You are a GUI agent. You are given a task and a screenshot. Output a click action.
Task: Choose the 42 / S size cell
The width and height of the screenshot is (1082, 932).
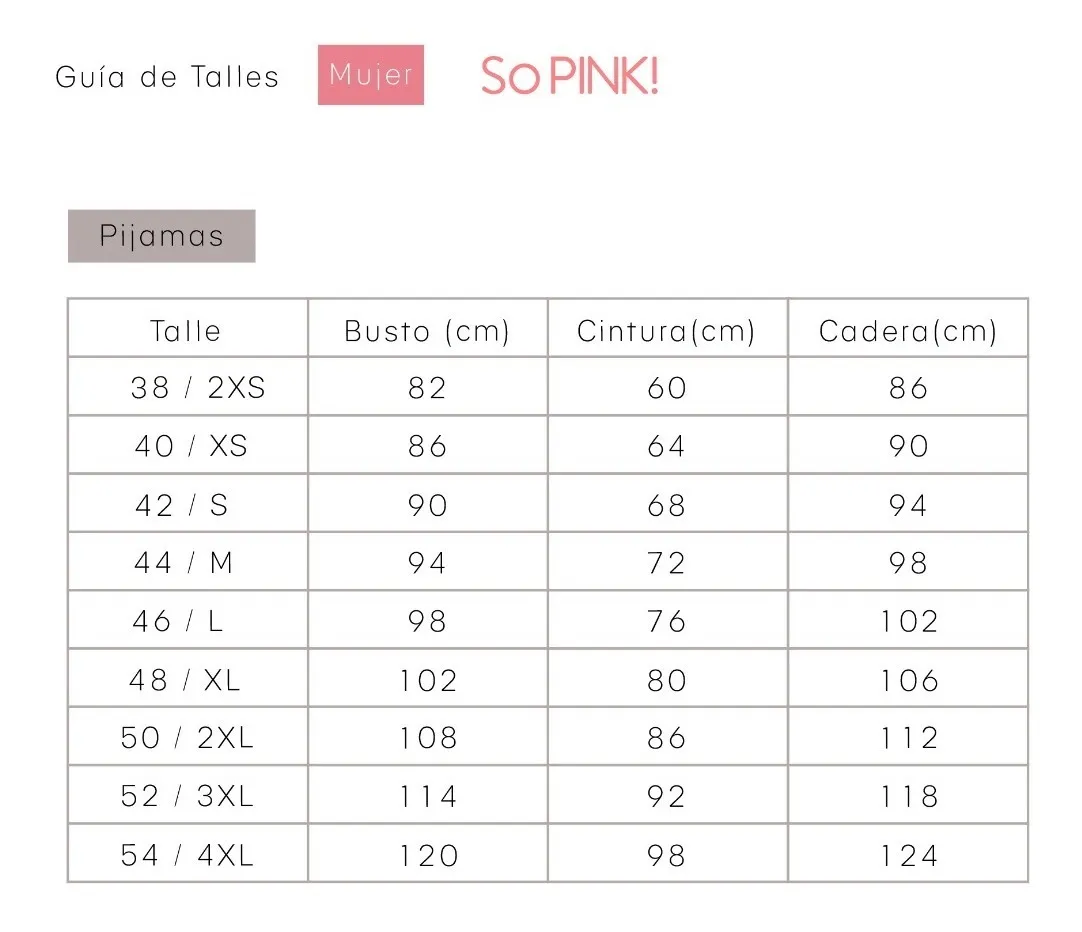coord(182,505)
